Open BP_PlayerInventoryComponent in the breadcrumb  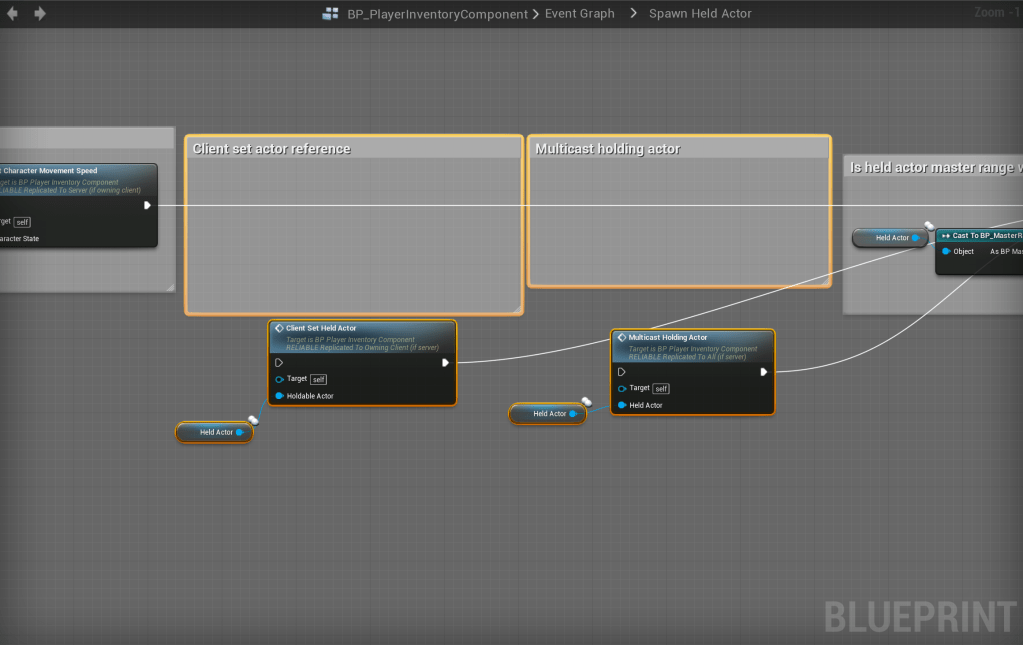pos(435,14)
